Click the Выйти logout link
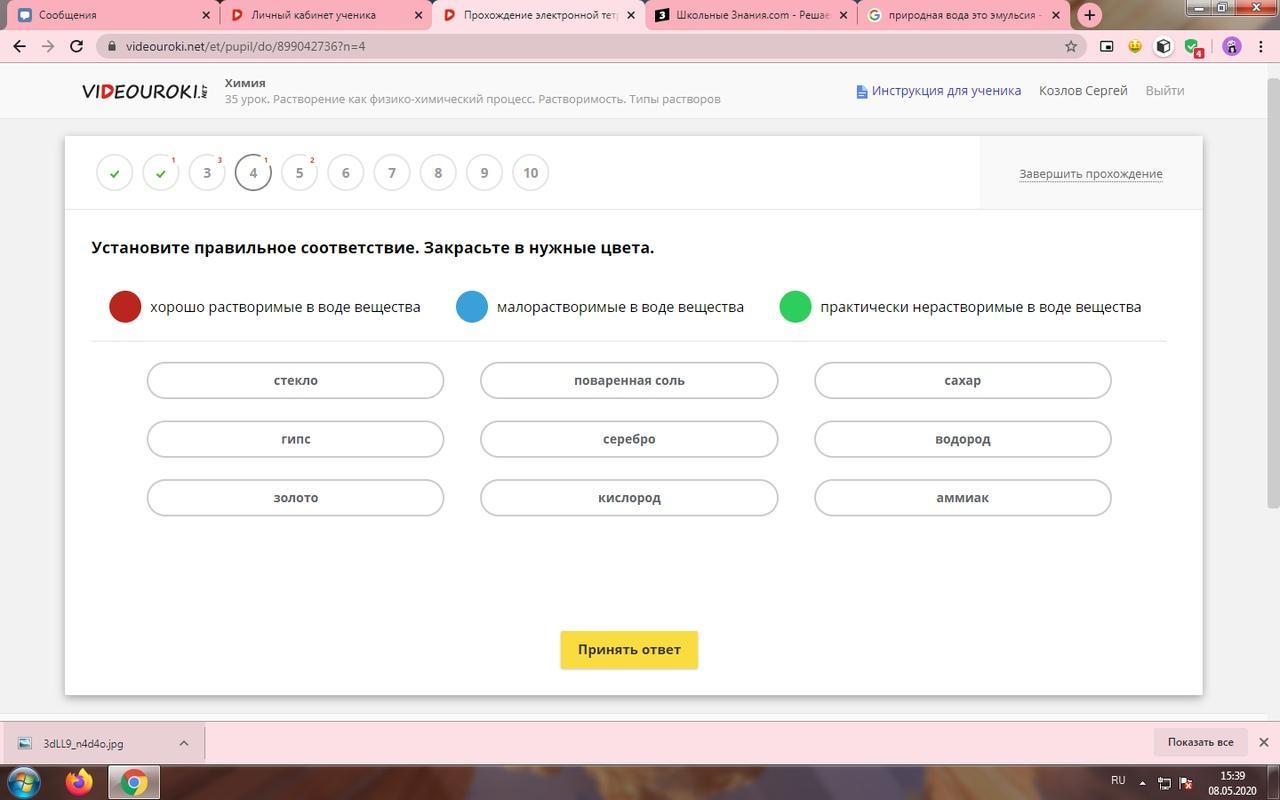1280x800 pixels. pyautogui.click(x=1165, y=91)
